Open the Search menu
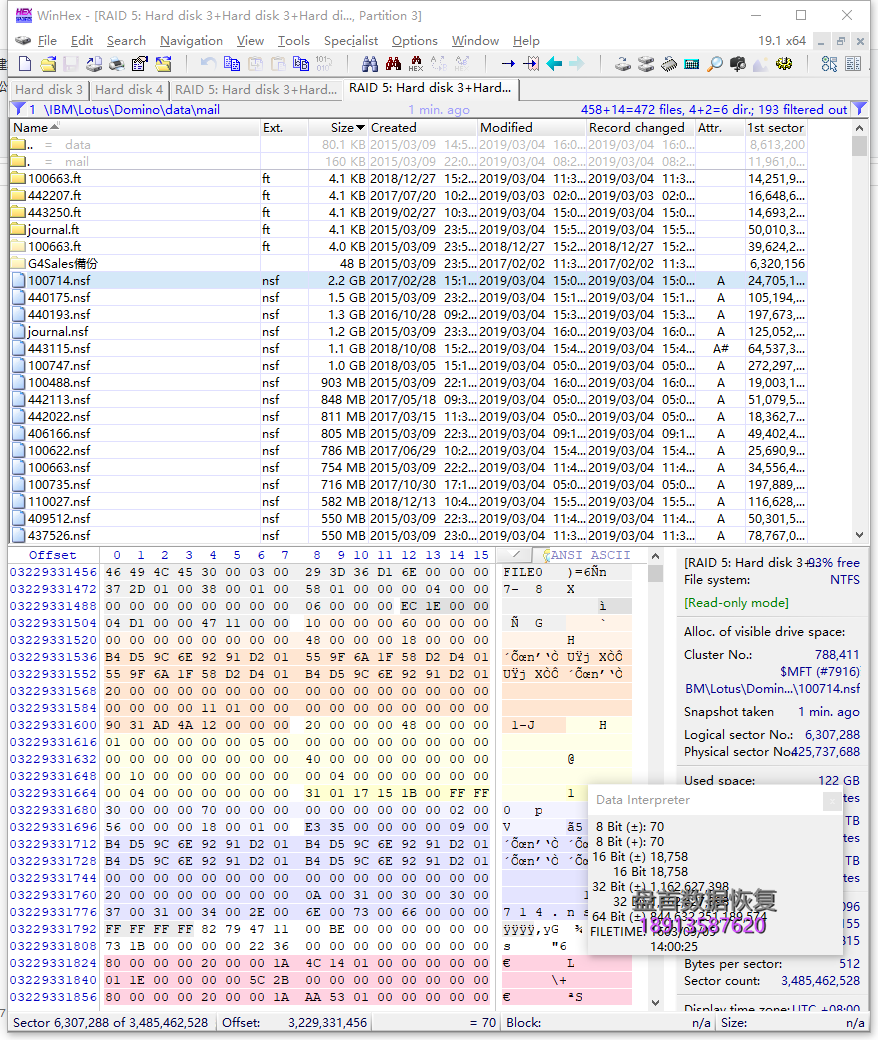 126,40
